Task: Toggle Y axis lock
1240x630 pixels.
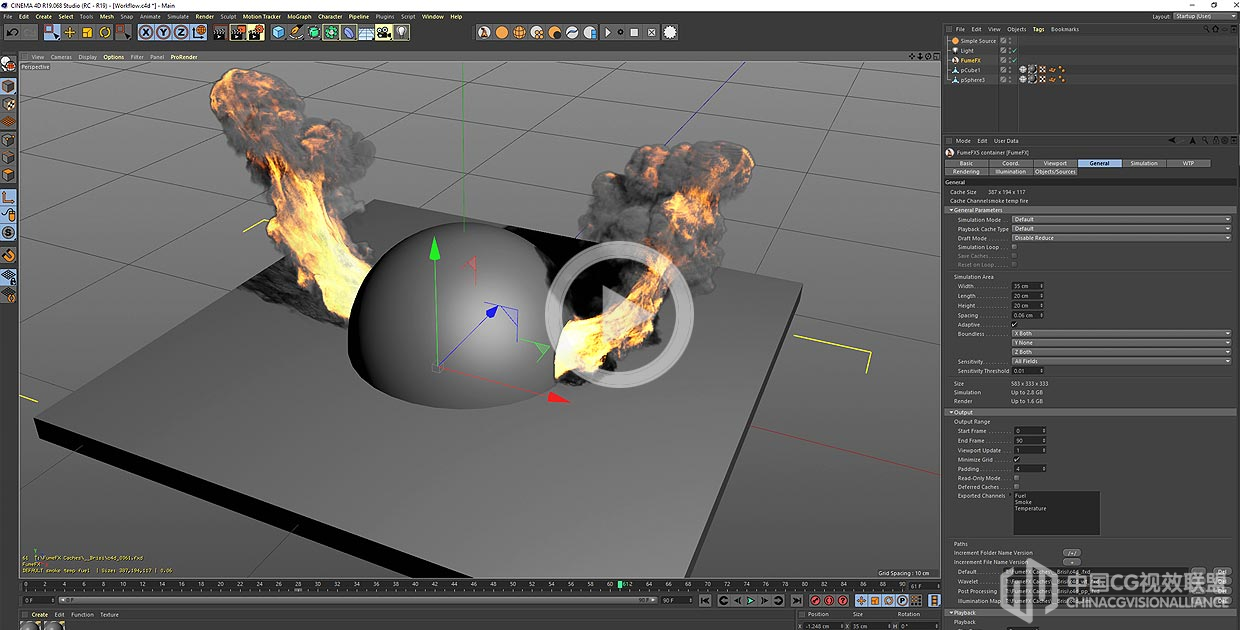Action: pos(163,32)
